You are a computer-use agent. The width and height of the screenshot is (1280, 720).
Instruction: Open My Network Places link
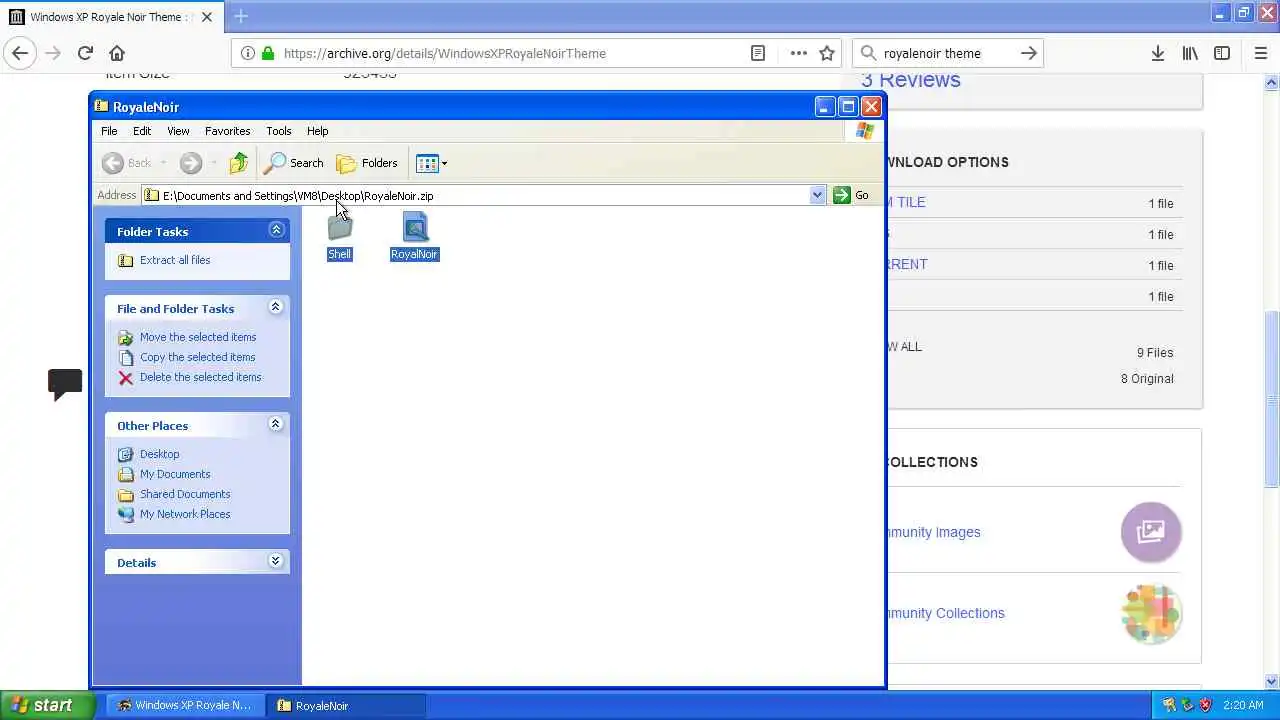coord(185,514)
